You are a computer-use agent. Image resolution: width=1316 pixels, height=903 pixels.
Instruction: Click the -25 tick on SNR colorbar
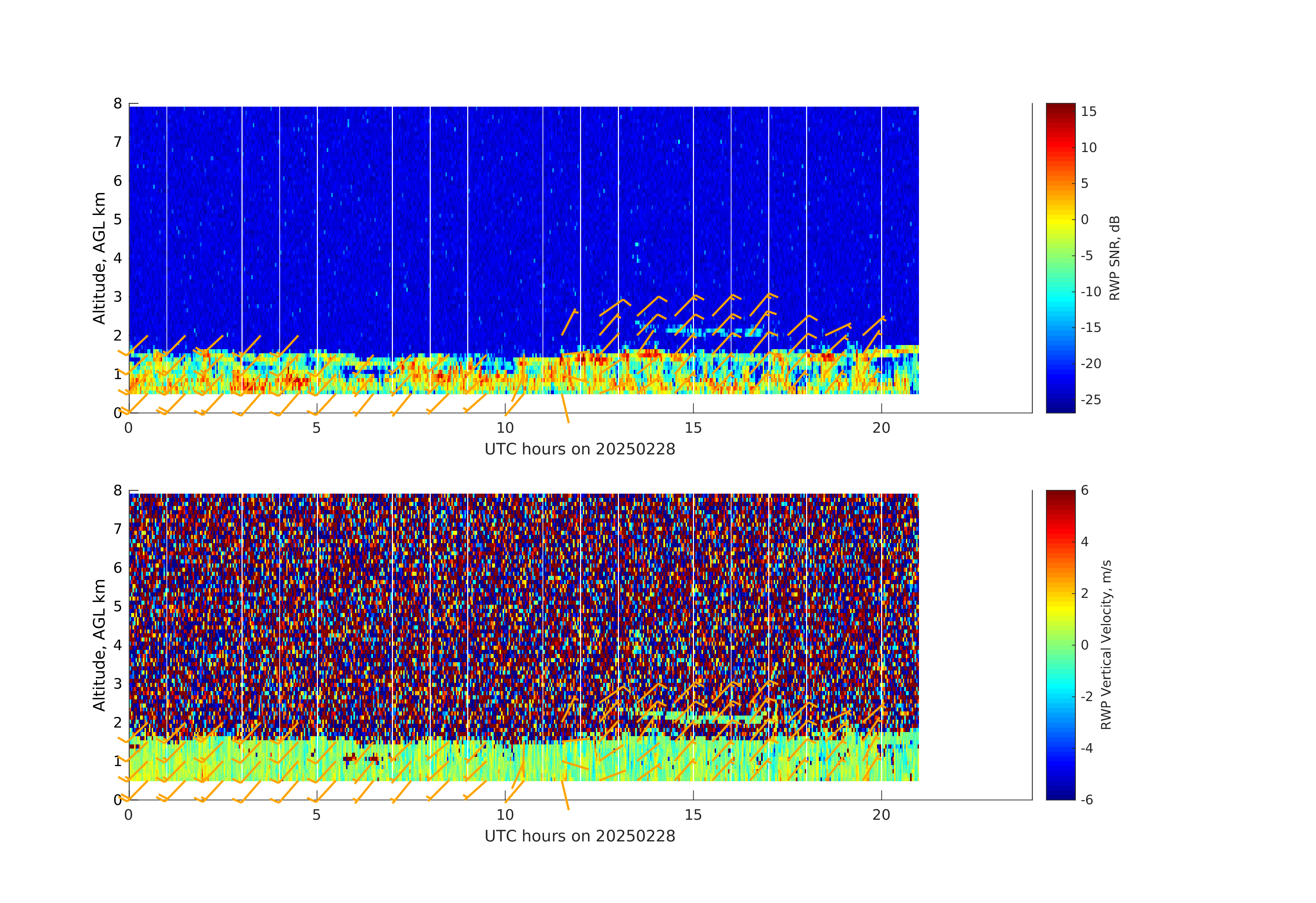(x=1091, y=400)
